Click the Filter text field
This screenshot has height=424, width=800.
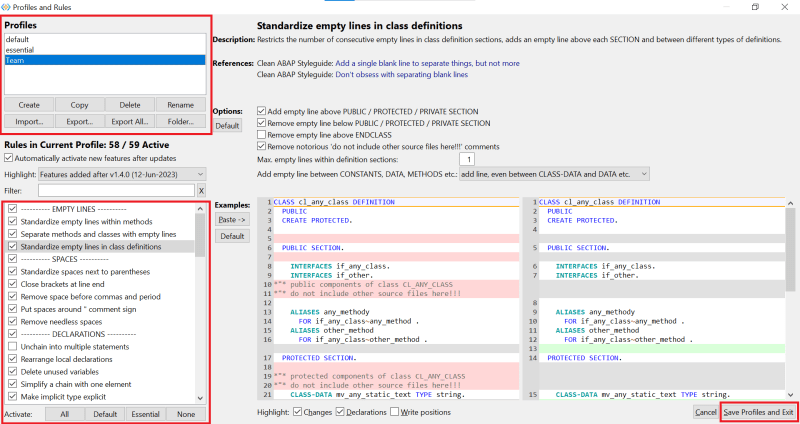point(116,191)
